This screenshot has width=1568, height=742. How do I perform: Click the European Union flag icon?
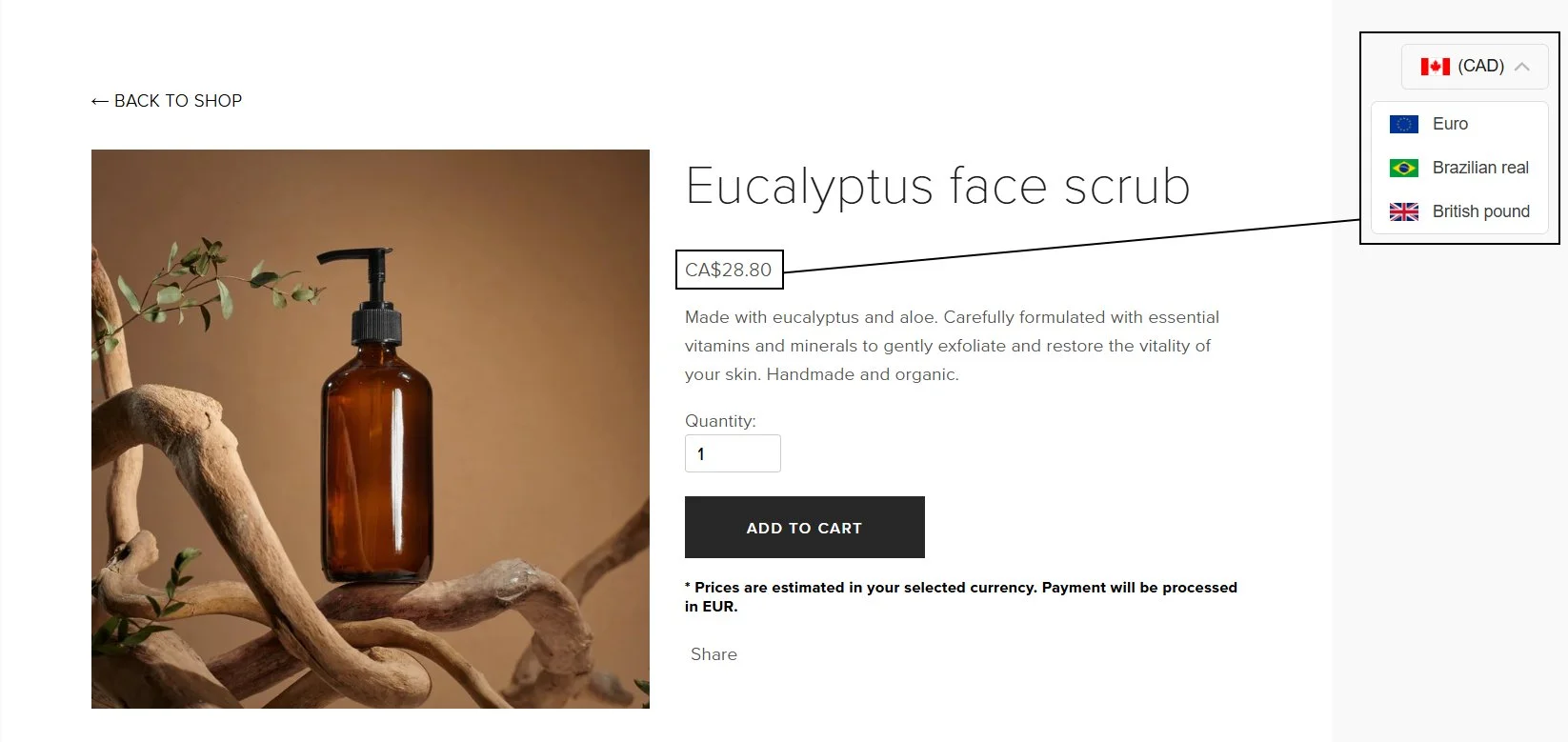(1403, 124)
